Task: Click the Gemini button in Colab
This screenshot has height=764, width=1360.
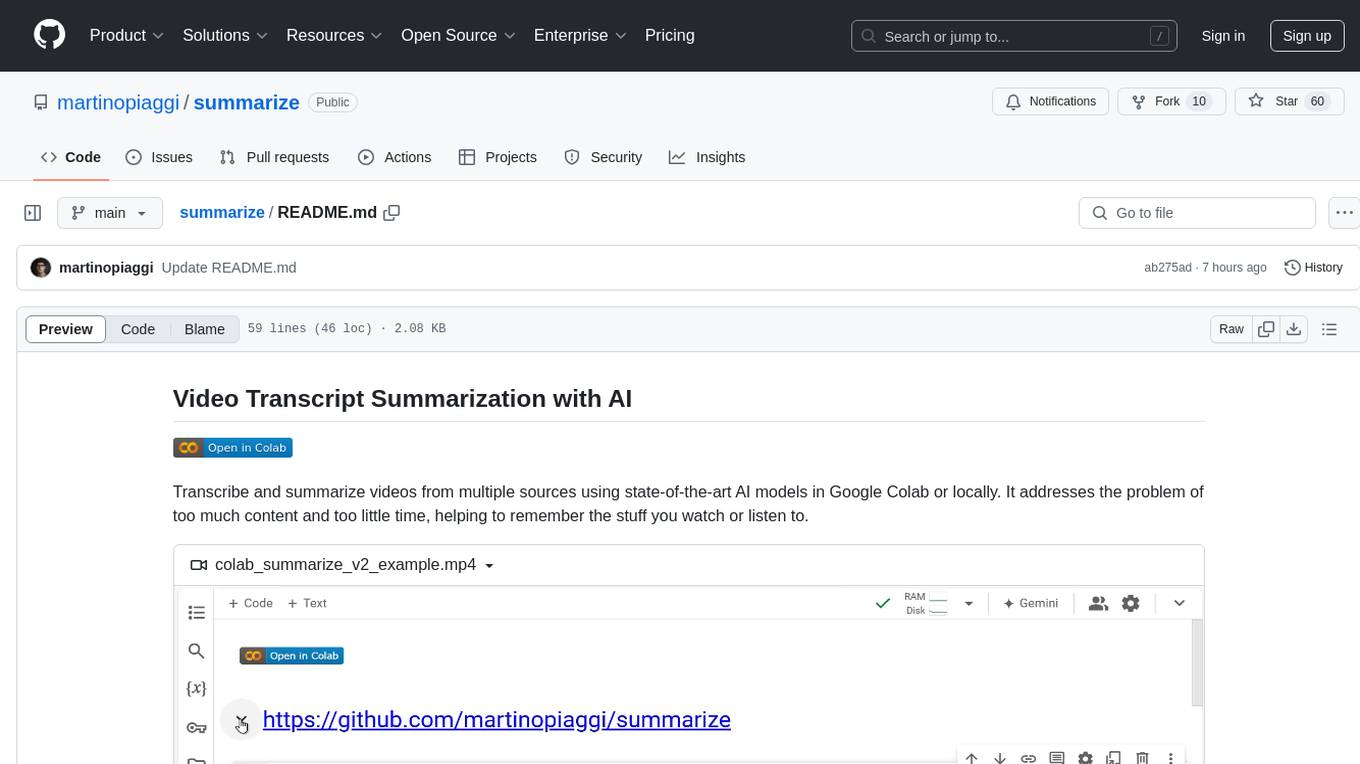Action: pyautogui.click(x=1031, y=603)
